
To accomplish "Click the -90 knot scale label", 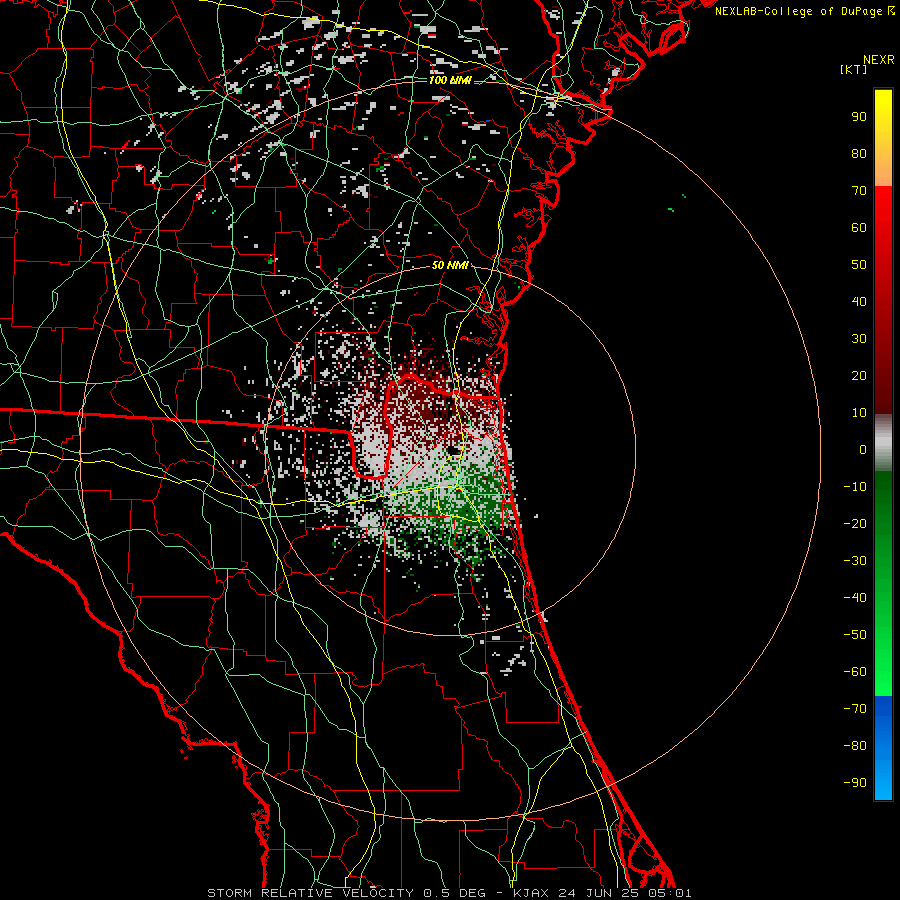I will (x=855, y=783).
